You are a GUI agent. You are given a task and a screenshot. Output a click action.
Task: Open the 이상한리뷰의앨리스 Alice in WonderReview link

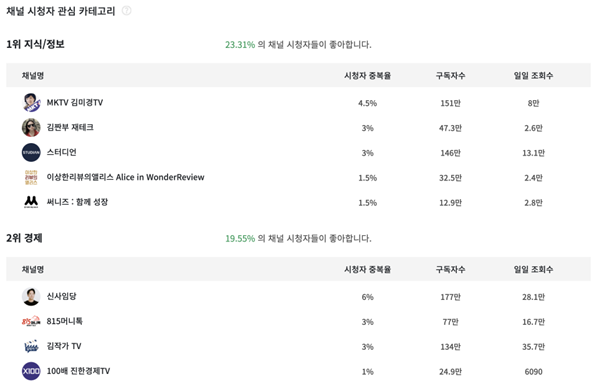pos(126,177)
